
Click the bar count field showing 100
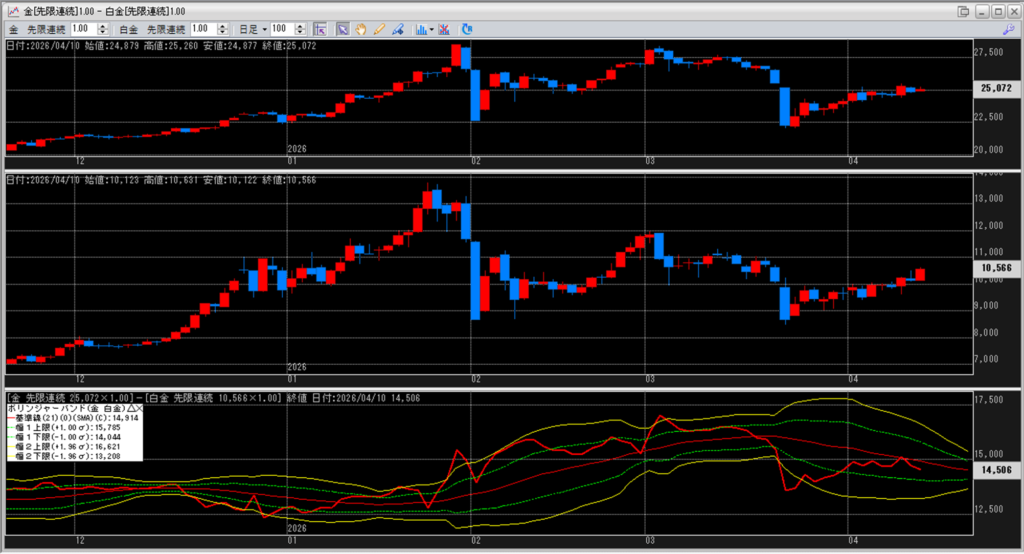tap(282, 29)
